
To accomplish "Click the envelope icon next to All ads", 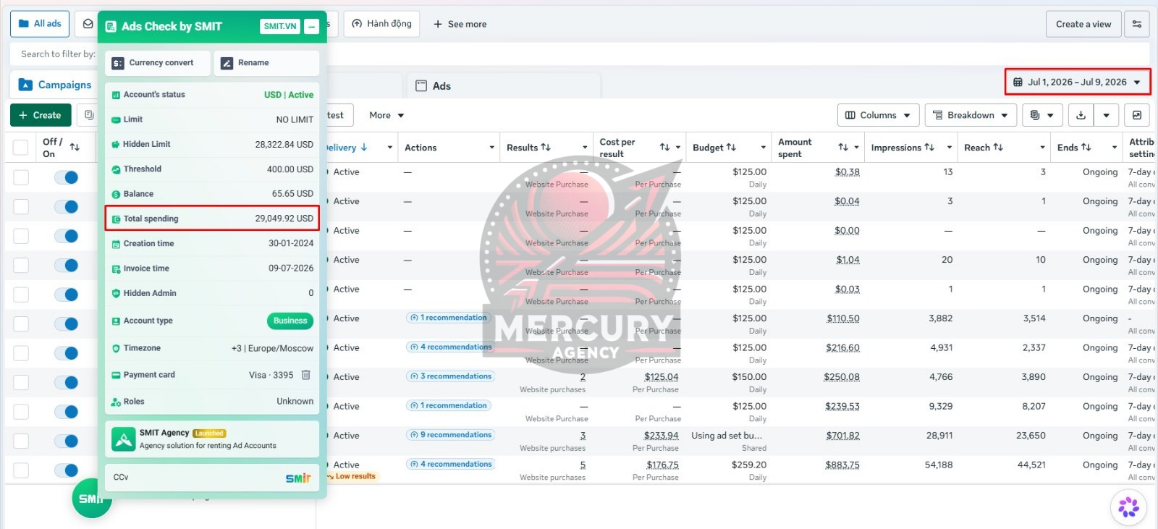I will click(x=88, y=24).
